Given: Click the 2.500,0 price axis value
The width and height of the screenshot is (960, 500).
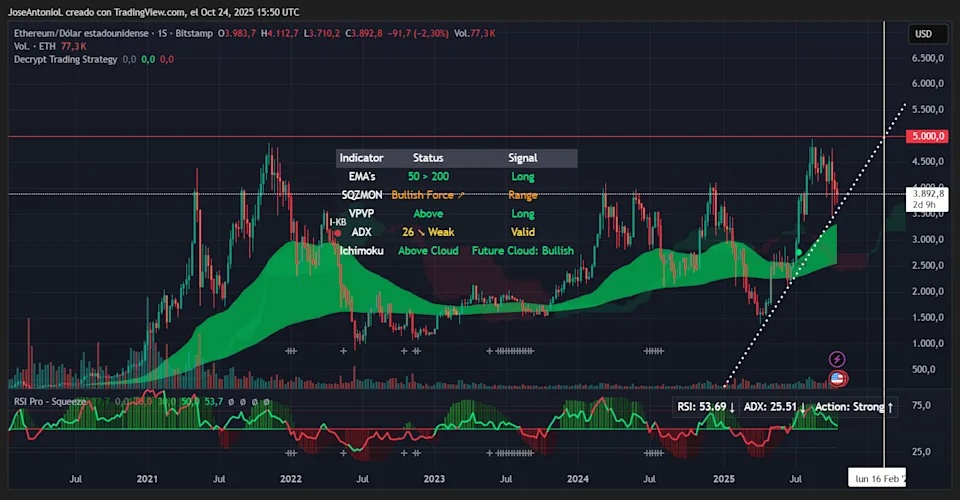Looking at the screenshot, I should tap(928, 266).
